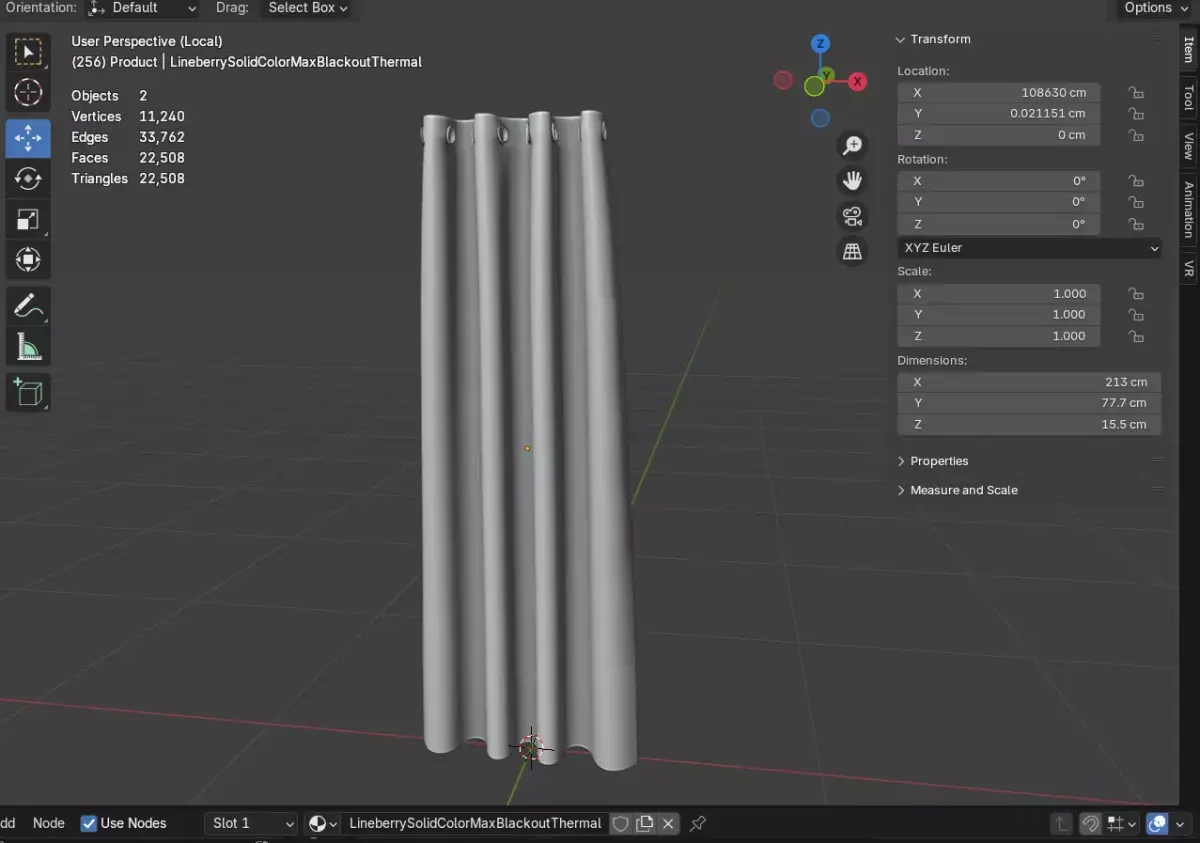Click the Rotation X field 0°
Image resolution: width=1200 pixels, height=843 pixels.
(999, 181)
